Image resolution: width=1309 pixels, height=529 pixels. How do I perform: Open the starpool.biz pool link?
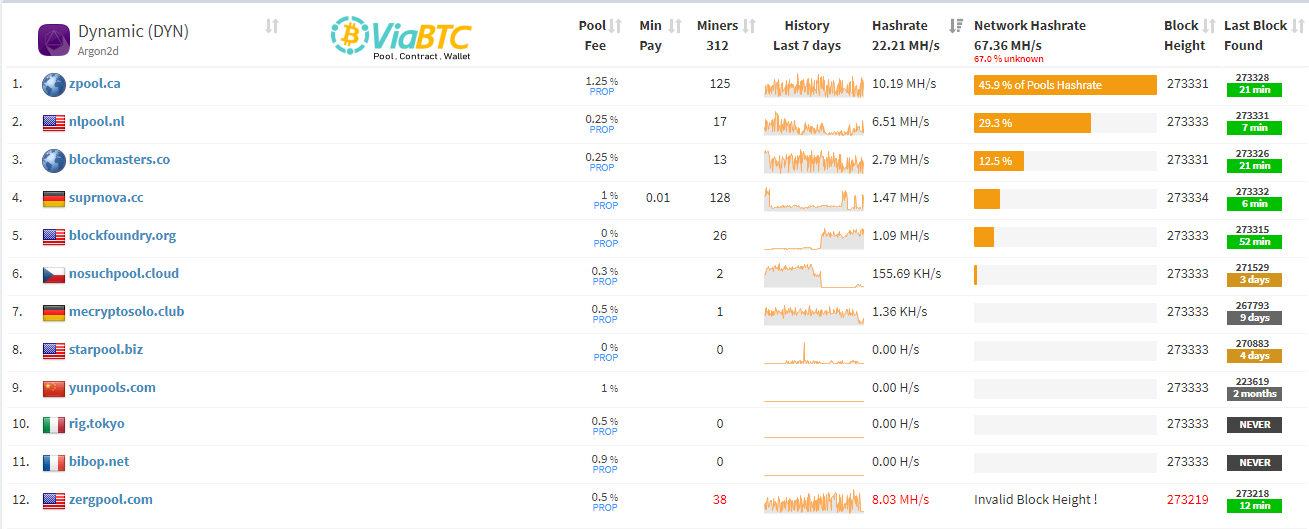[x=106, y=350]
